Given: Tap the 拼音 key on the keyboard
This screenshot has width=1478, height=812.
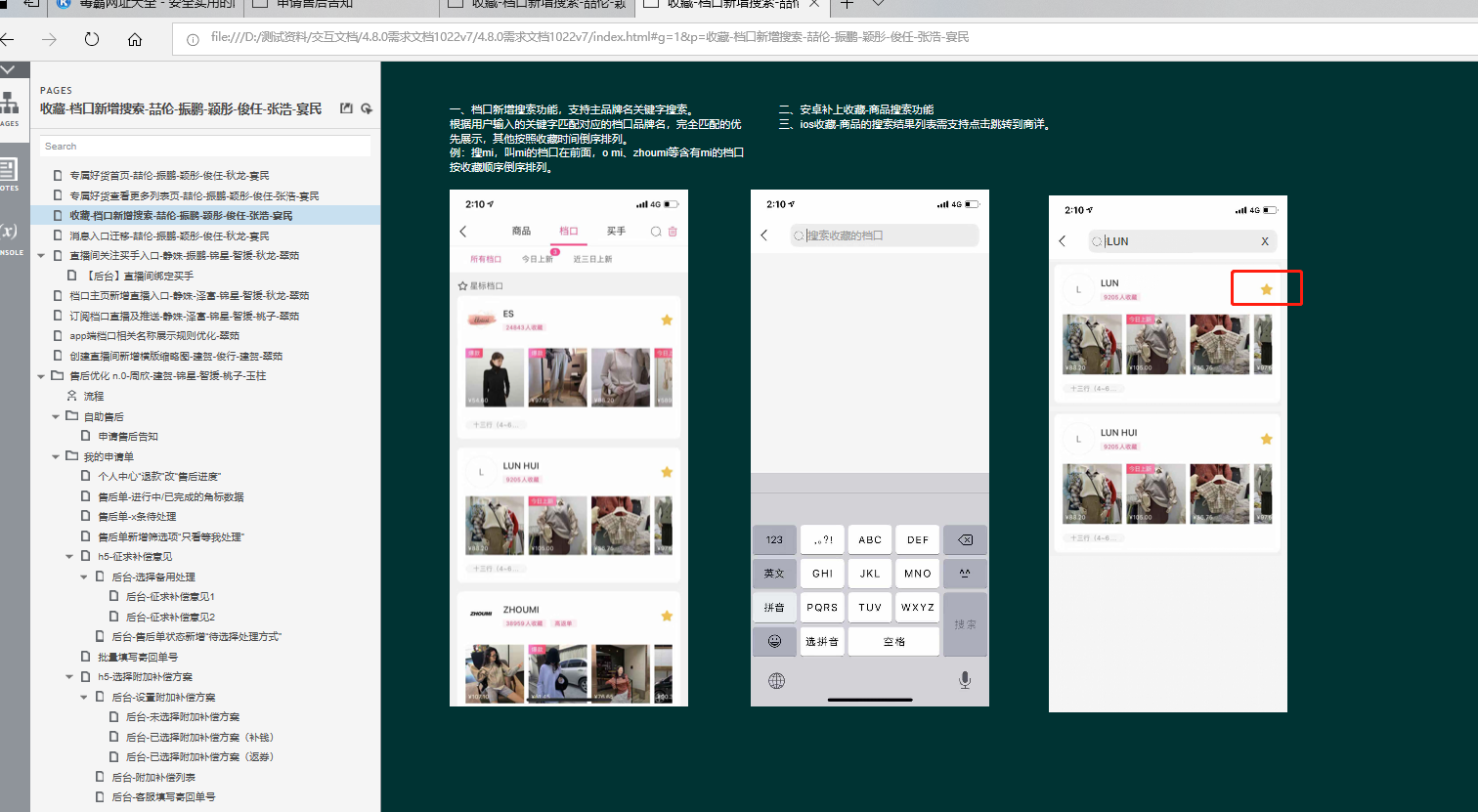Looking at the screenshot, I should [x=774, y=607].
